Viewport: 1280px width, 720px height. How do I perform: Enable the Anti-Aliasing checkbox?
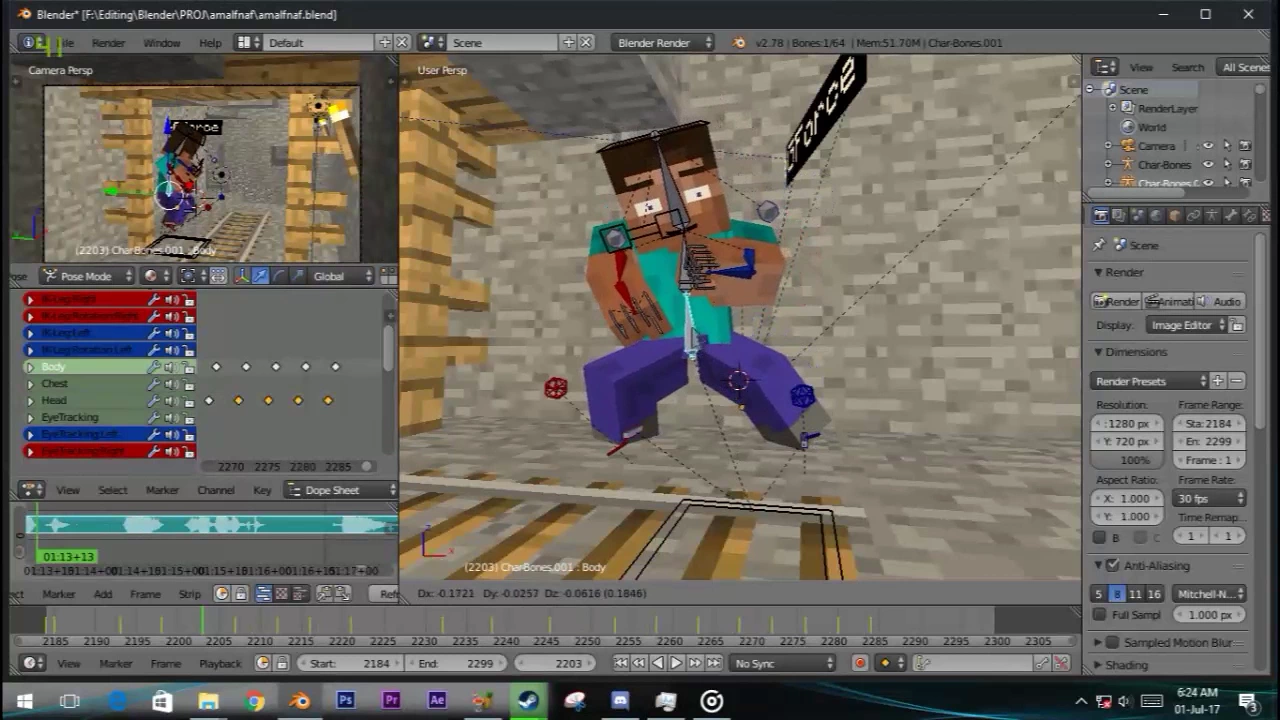pos(1113,565)
